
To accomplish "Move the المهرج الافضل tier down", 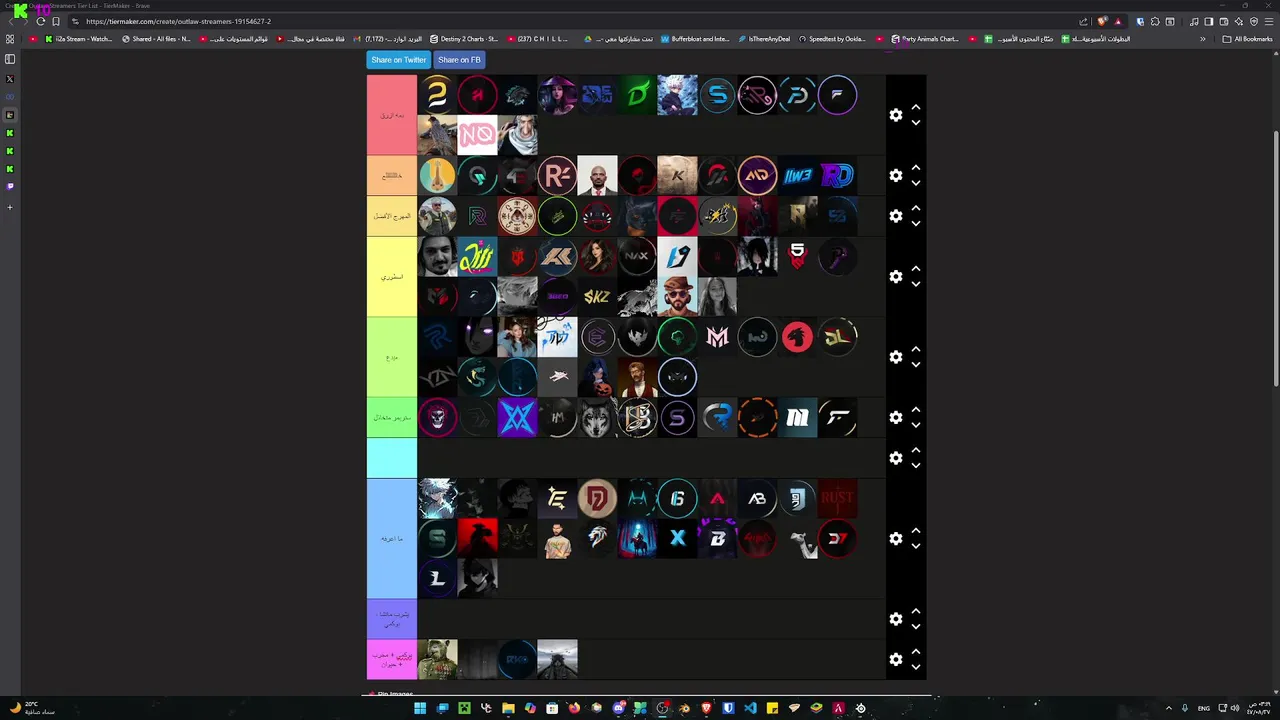I will pyautogui.click(x=916, y=224).
